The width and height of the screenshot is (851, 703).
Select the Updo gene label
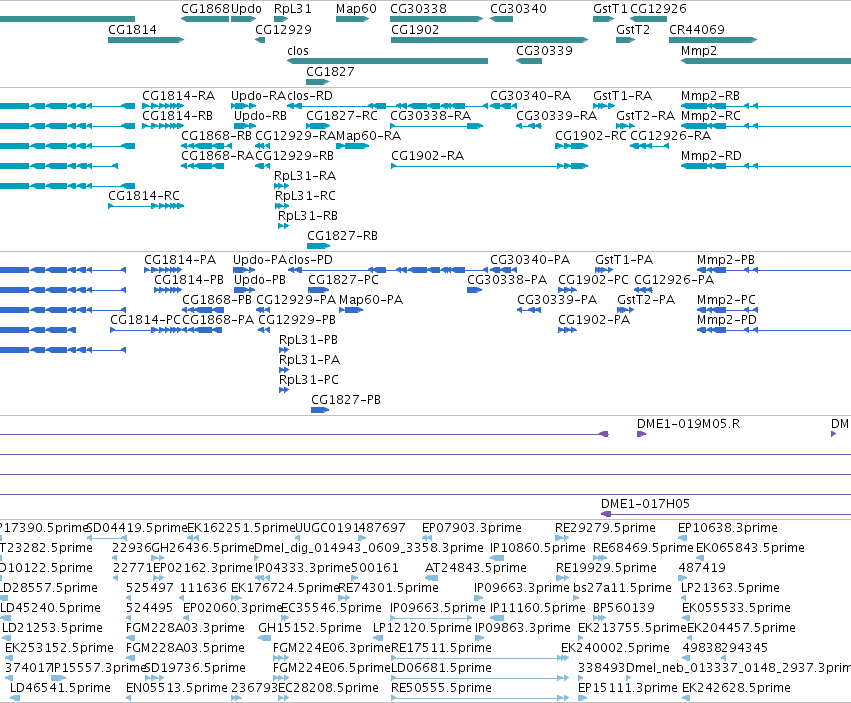pos(246,9)
